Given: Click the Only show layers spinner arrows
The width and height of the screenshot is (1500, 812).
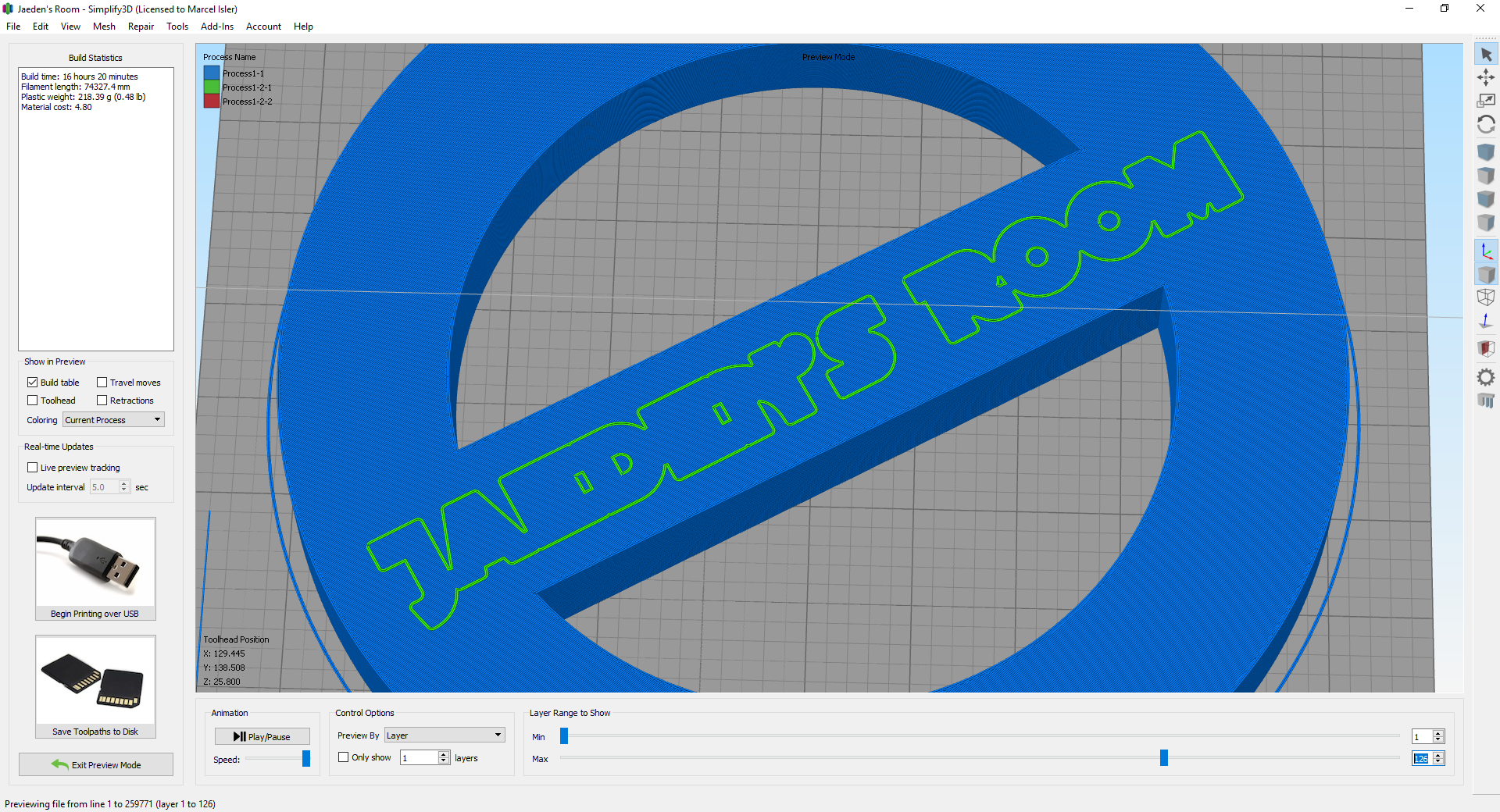Looking at the screenshot, I should point(445,757).
